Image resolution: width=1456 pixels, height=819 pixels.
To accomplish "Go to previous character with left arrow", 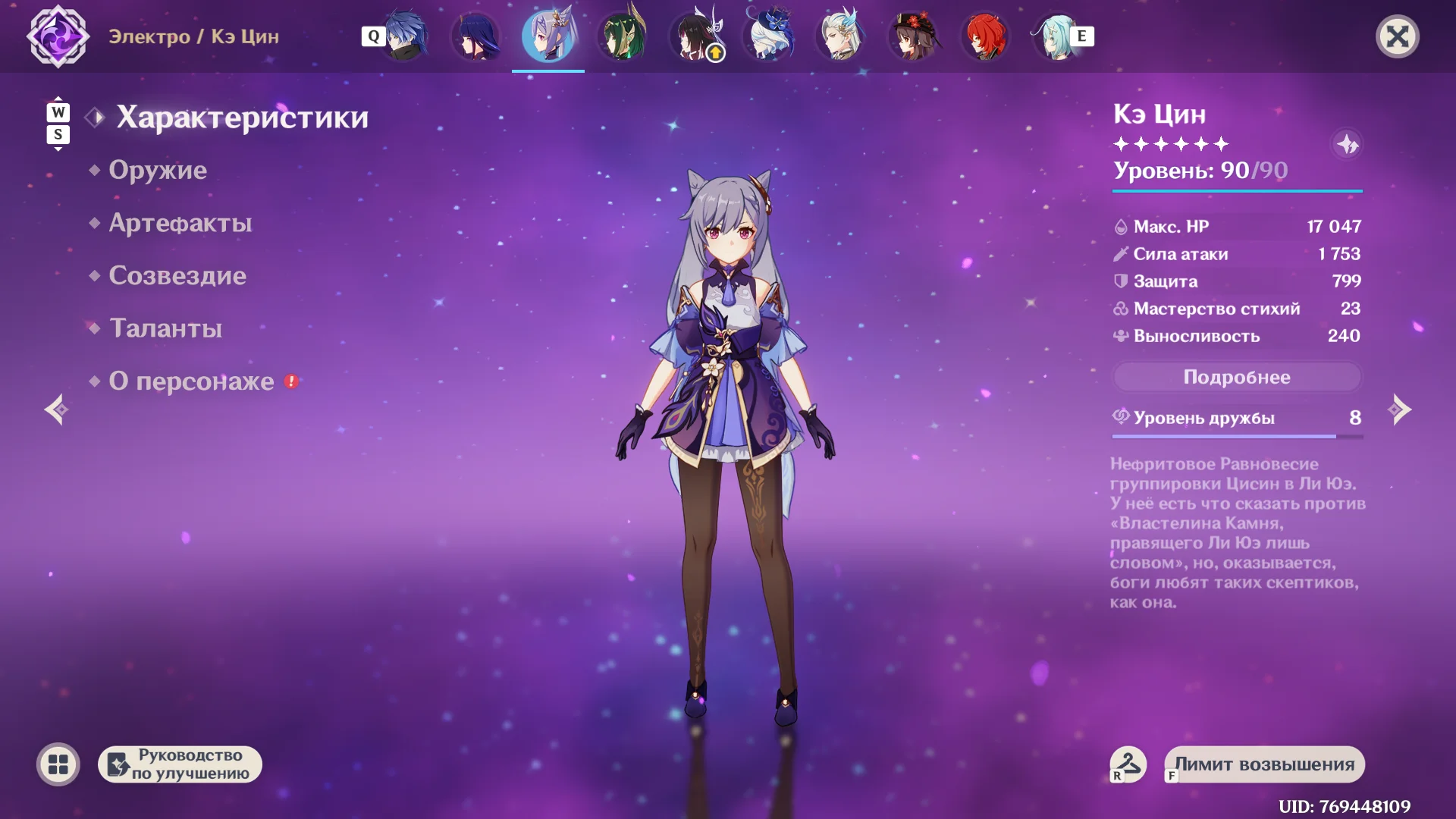I will pos(57,410).
